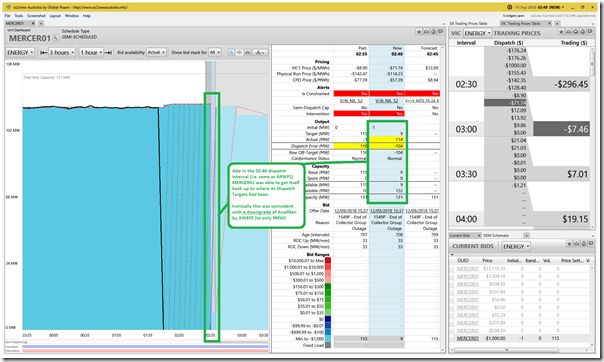Click the -$7.46 trading price cell

point(561,129)
